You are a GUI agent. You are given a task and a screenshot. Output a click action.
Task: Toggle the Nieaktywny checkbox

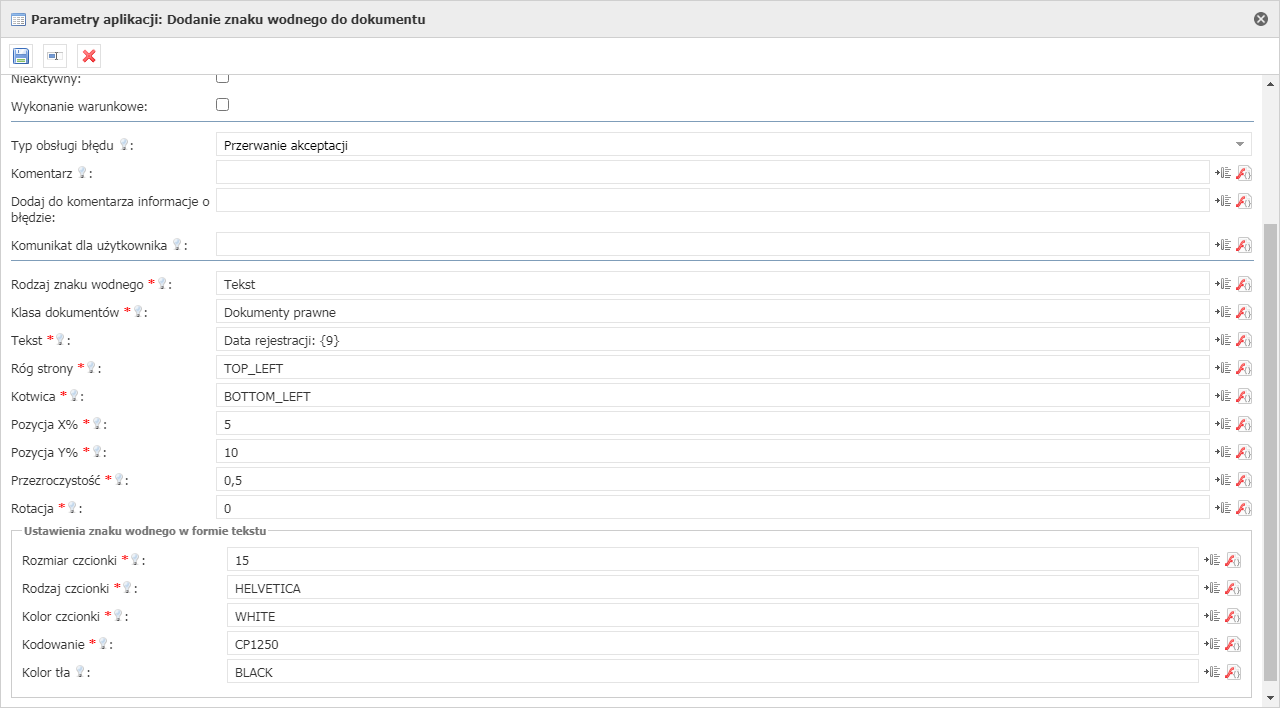(223, 77)
